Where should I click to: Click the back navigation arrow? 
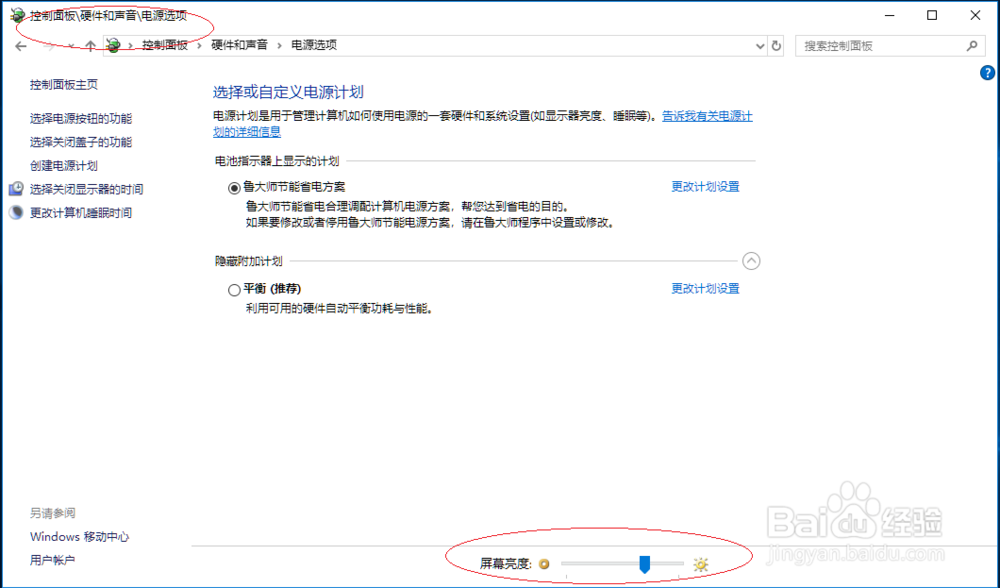(x=20, y=45)
